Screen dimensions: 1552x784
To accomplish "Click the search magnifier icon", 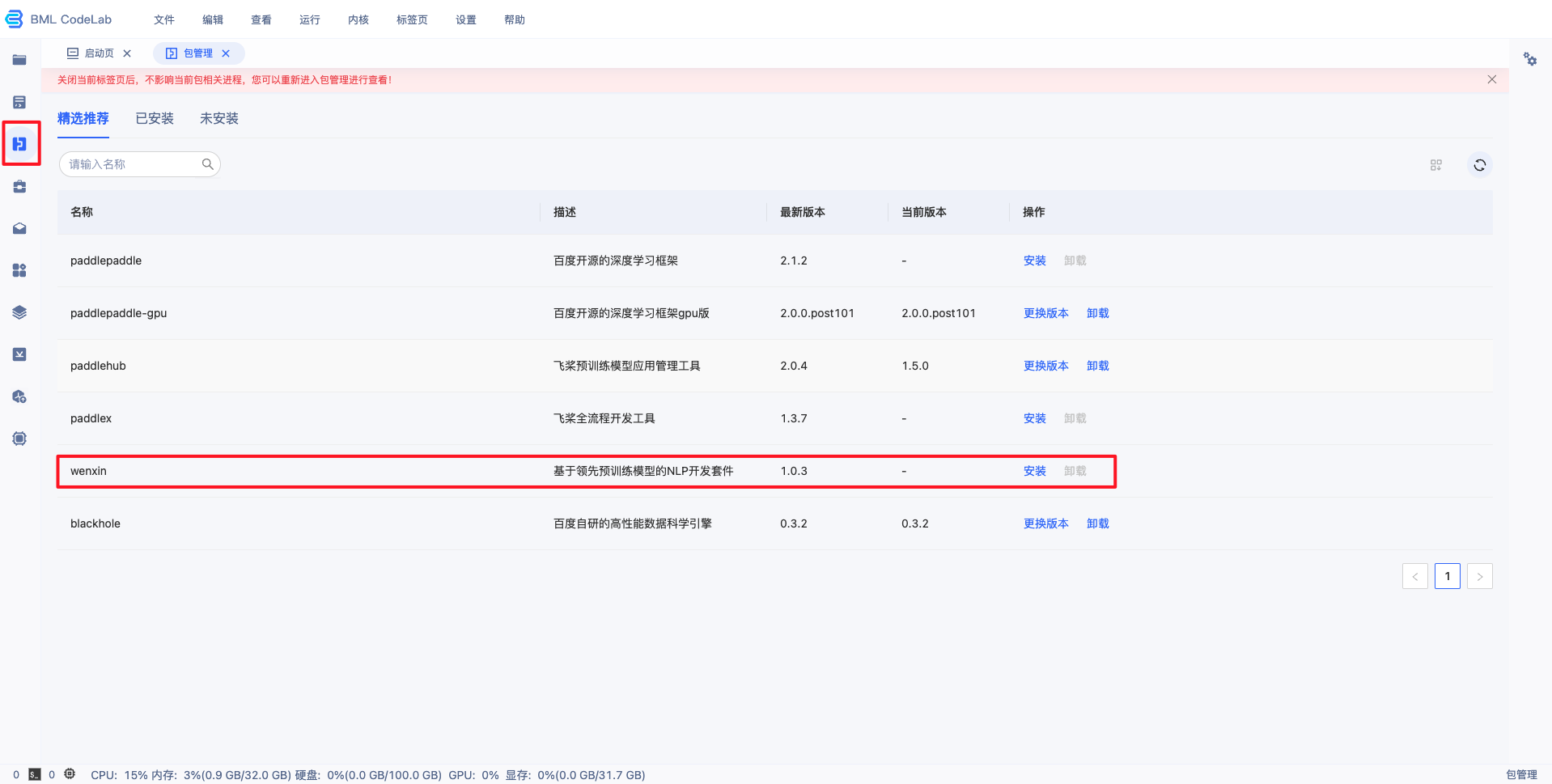I will tap(207, 164).
